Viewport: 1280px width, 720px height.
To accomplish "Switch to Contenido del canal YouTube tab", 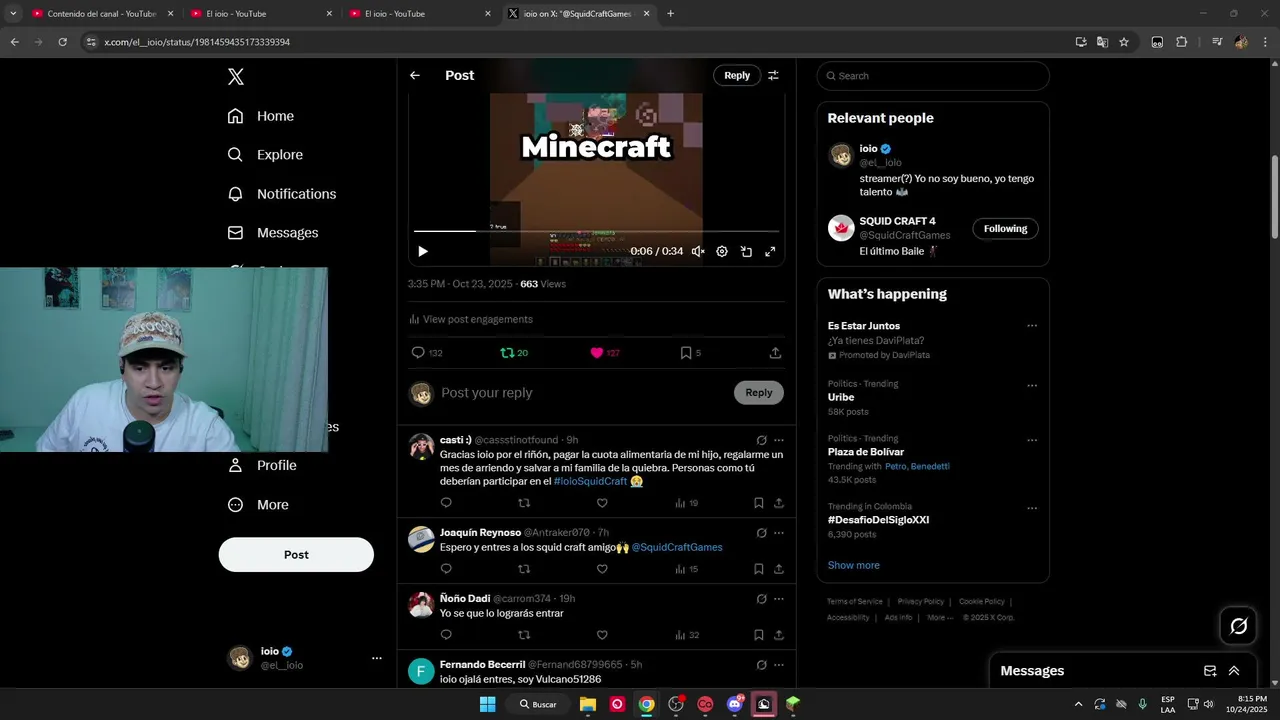I will tap(100, 14).
